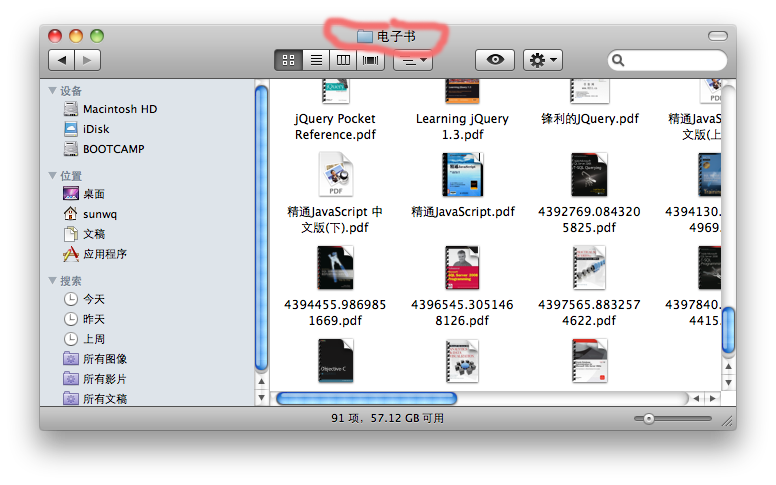Screen dimensions: 776x485
Task: Select 4397565.8832574622.pdf cover icon
Action: tap(589, 268)
